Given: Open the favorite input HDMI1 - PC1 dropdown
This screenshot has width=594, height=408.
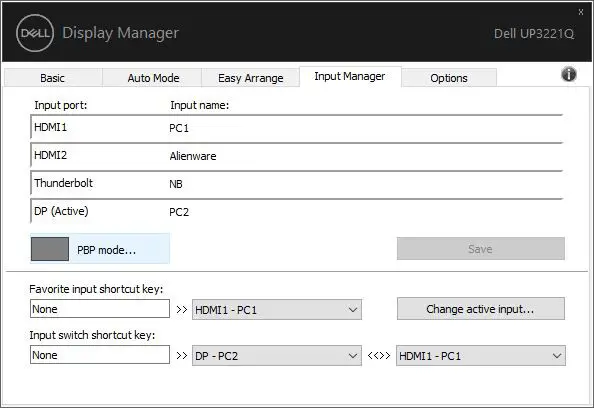Looking at the screenshot, I should pyautogui.click(x=277, y=310).
